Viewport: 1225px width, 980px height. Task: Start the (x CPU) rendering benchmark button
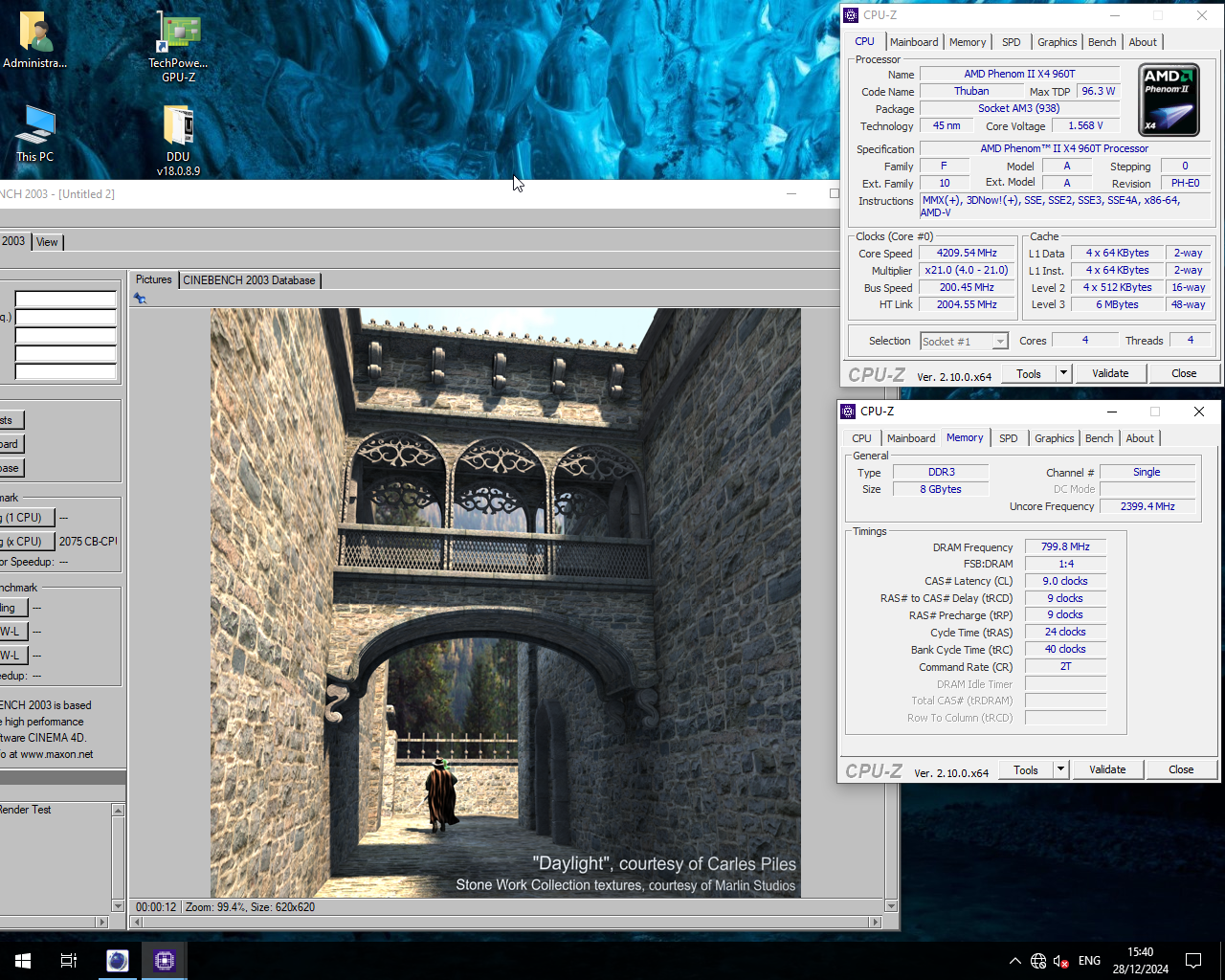(27, 542)
